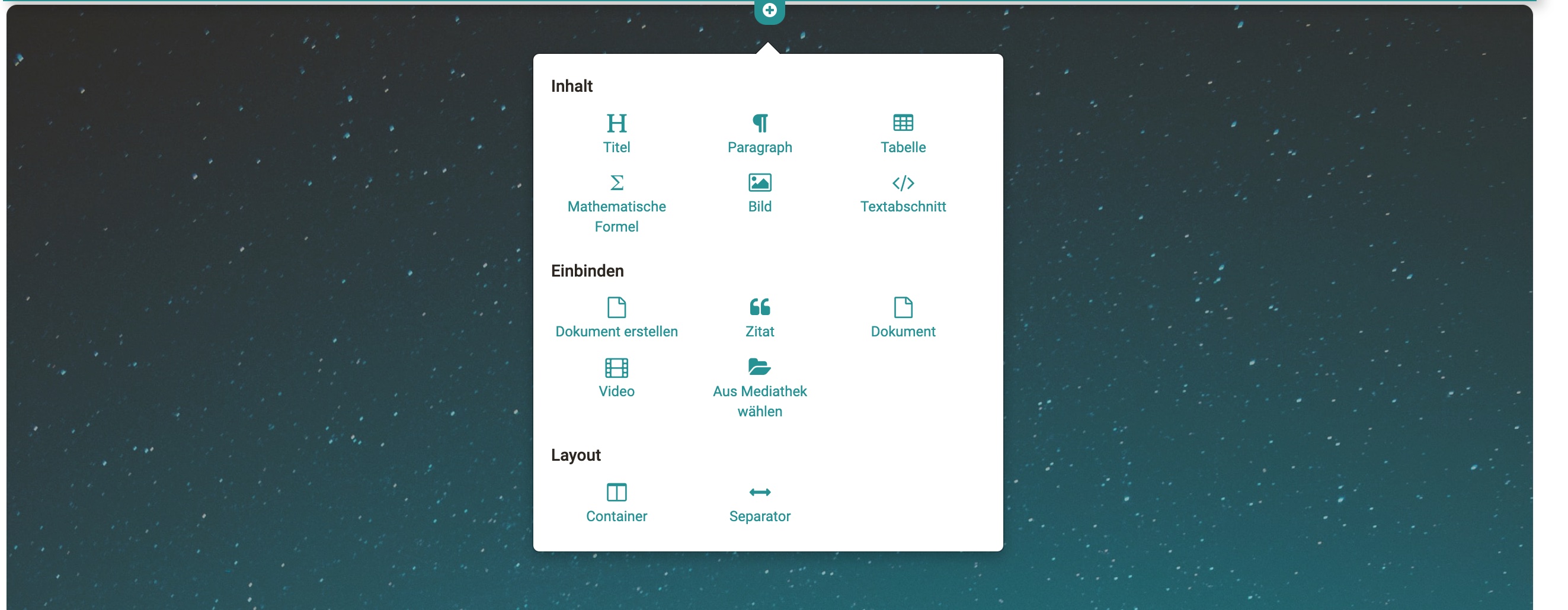Image resolution: width=1568 pixels, height=610 pixels.
Task: Click the plus add-element button at top
Action: point(769,10)
